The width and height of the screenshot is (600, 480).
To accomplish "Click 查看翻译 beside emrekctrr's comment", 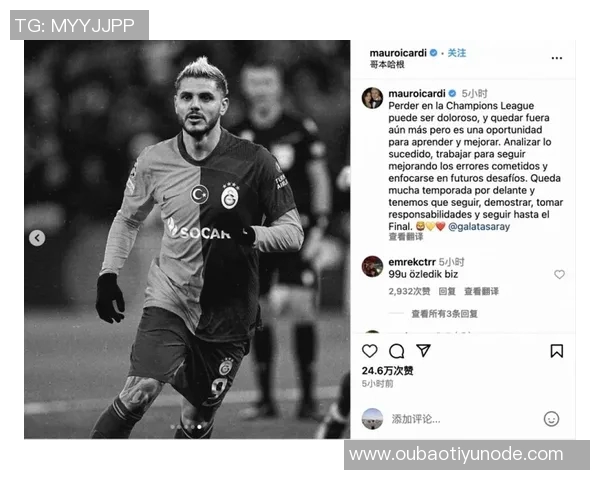I will pyautogui.click(x=481, y=291).
